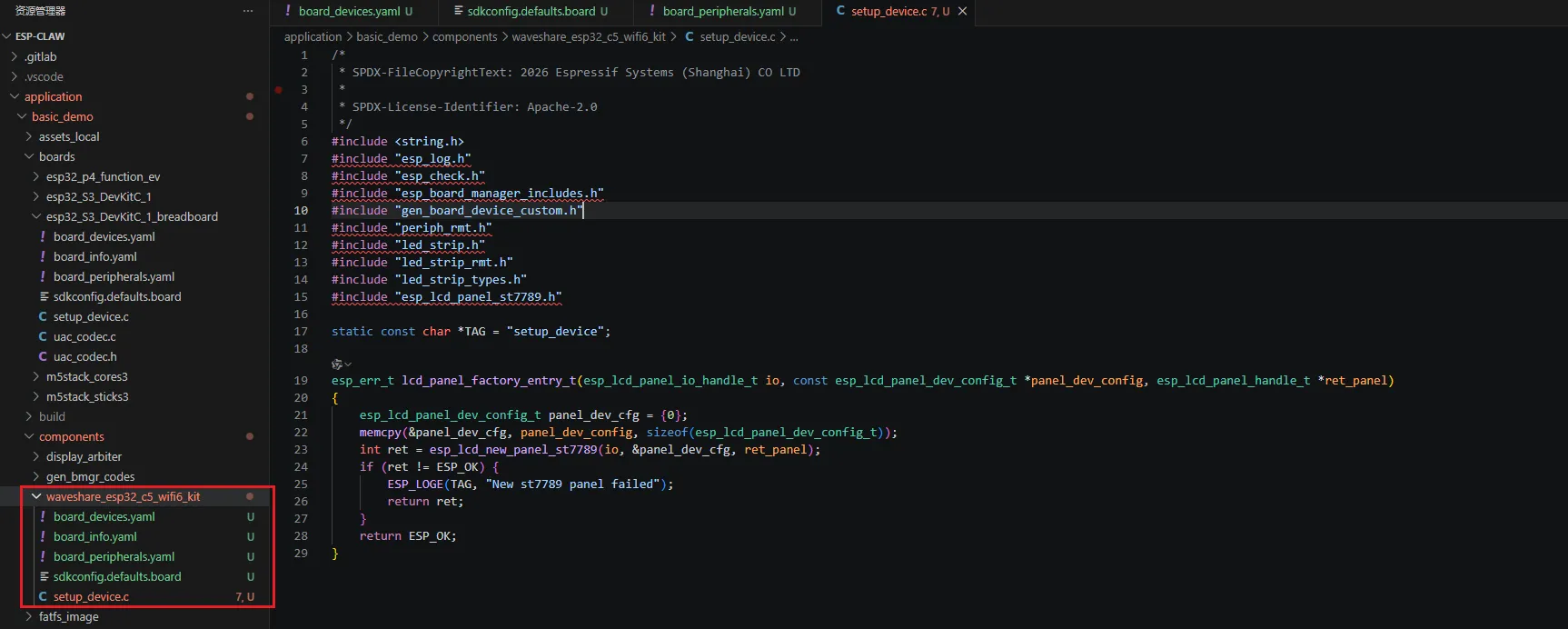Screen dimensions: 1568x629
Task: Close the setup_device.c editor tab
Action: pos(962,11)
